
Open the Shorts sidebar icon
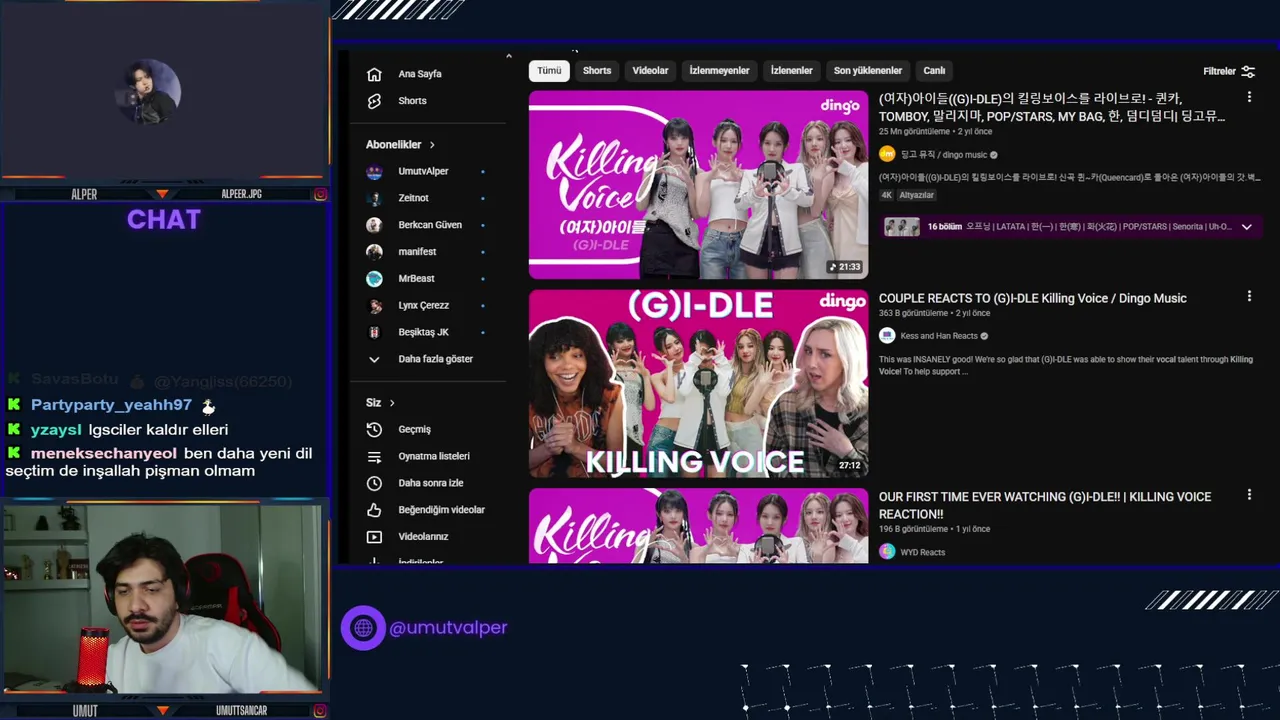[374, 101]
